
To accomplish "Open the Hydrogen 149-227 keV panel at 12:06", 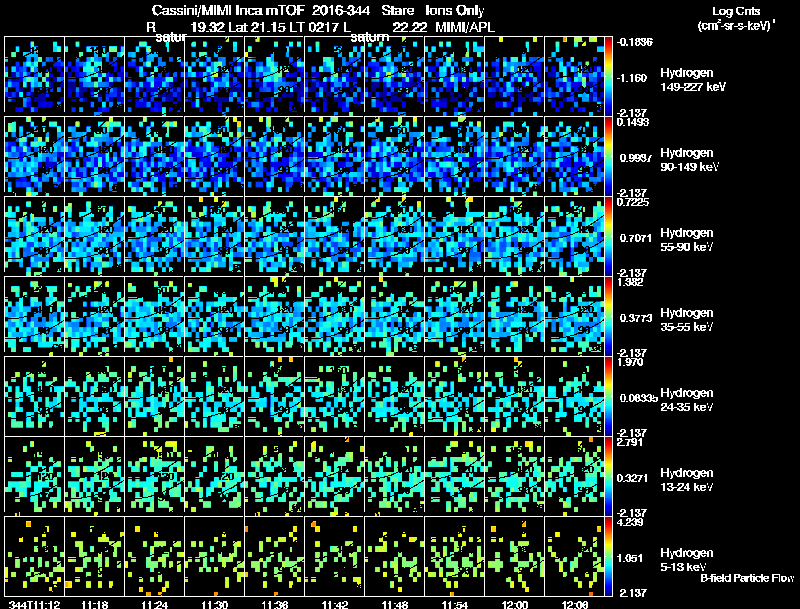I will (x=574, y=75).
